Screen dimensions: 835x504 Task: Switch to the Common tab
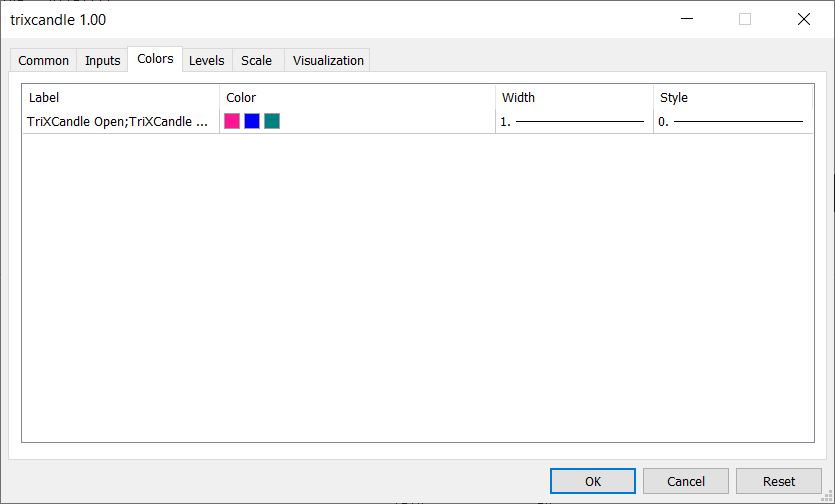pos(44,61)
